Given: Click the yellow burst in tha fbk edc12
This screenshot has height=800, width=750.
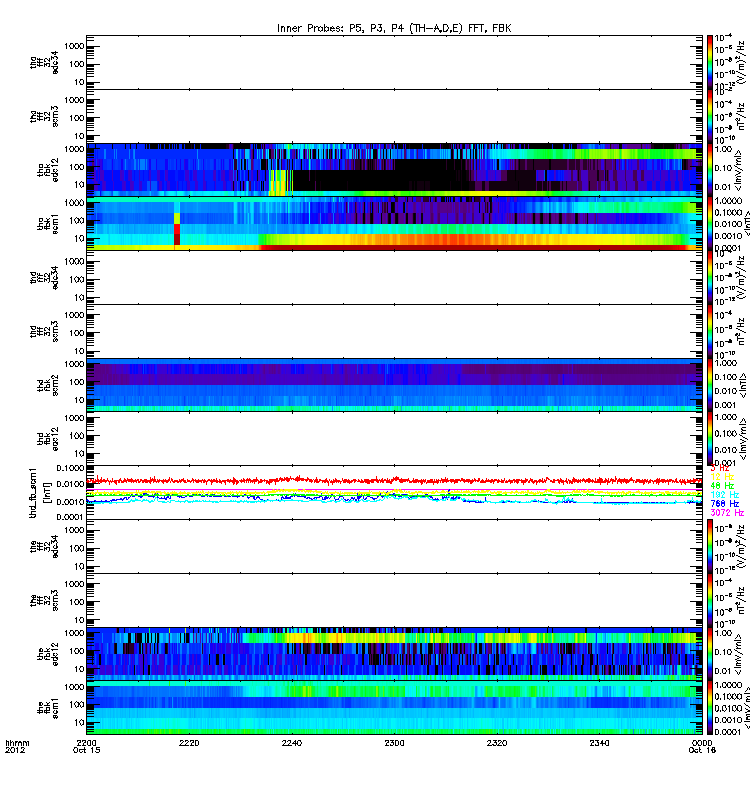Looking at the screenshot, I should click(x=281, y=183).
